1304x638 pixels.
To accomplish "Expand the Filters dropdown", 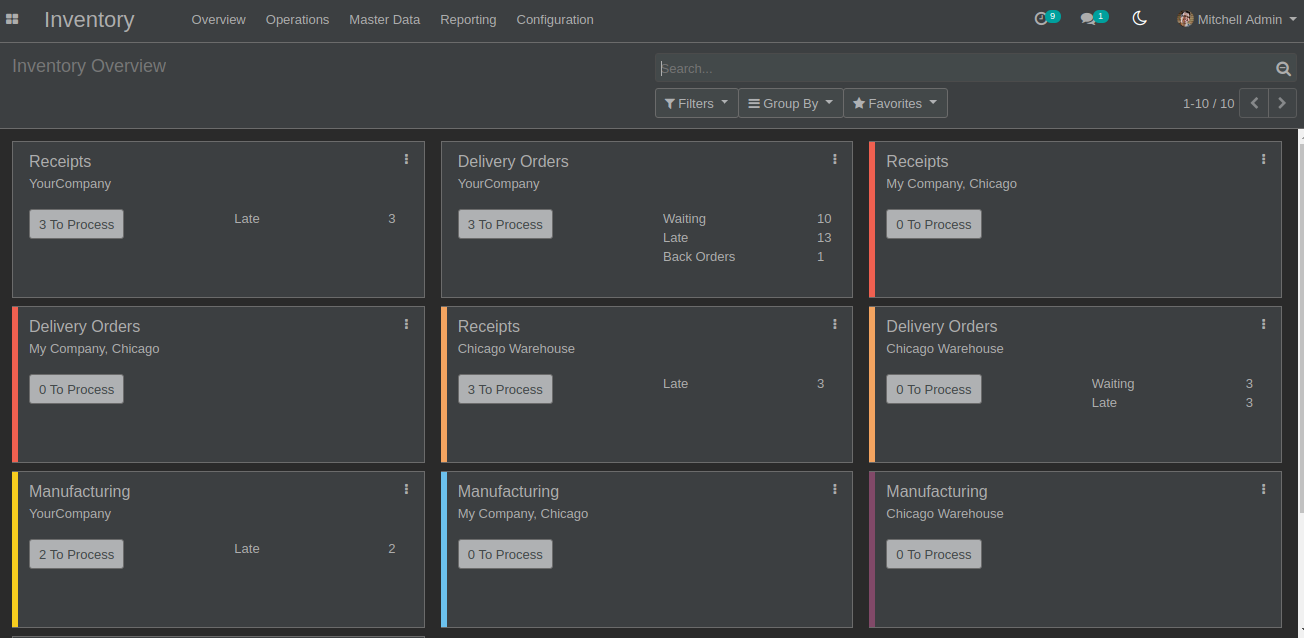I will 697,103.
